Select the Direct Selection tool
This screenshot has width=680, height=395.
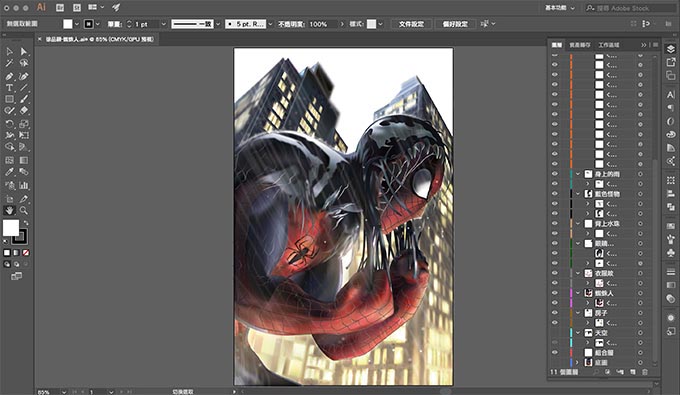(x=24, y=52)
